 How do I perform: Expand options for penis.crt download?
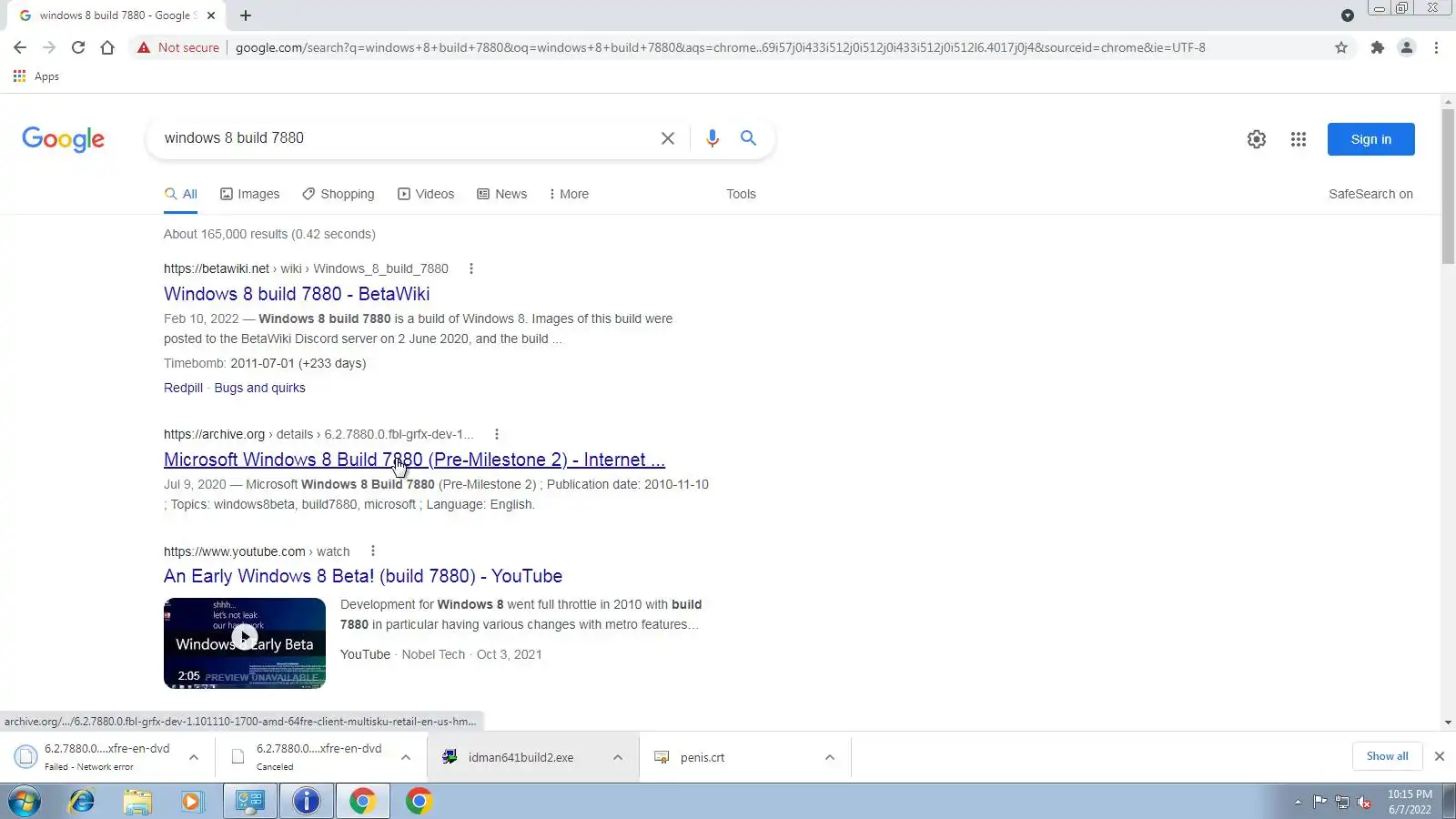click(830, 757)
